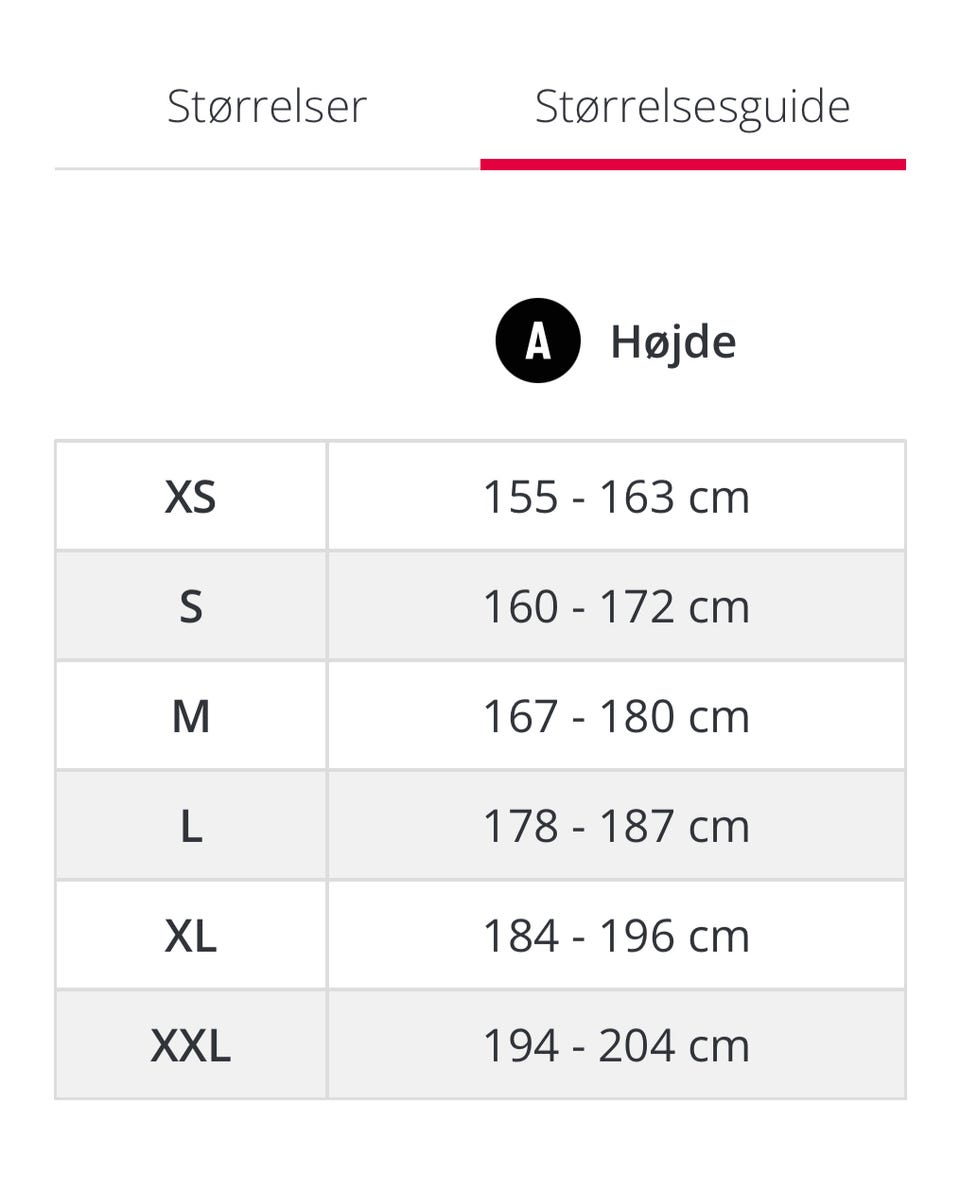Image resolution: width=960 pixels, height=1192 pixels.
Task: Click the grey divider line under Størrelser
Action: tap(267, 168)
